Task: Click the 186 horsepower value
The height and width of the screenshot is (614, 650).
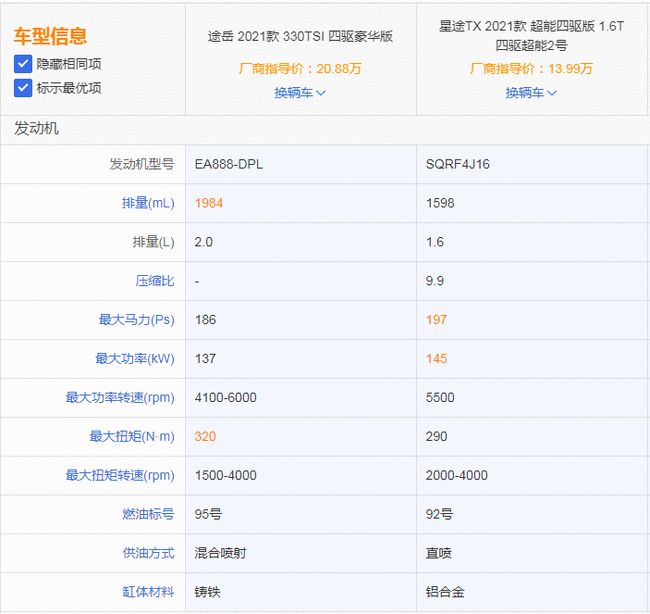Action: [x=206, y=320]
